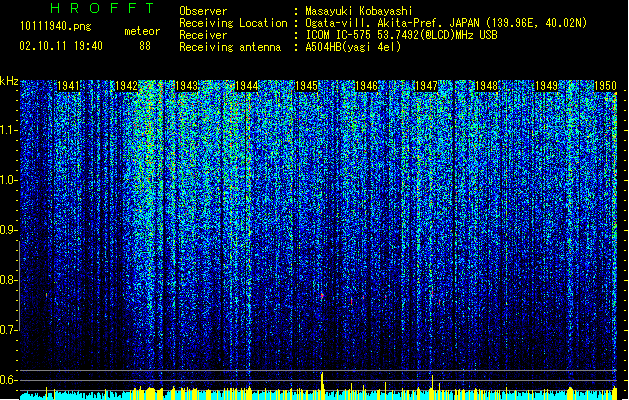Click the 1.1 frequency axis label
The image size is (629, 400).
(x=8, y=130)
